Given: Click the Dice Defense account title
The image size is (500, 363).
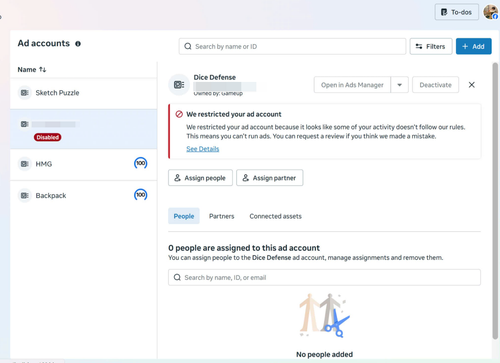Looking at the screenshot, I should pyautogui.click(x=215, y=77).
